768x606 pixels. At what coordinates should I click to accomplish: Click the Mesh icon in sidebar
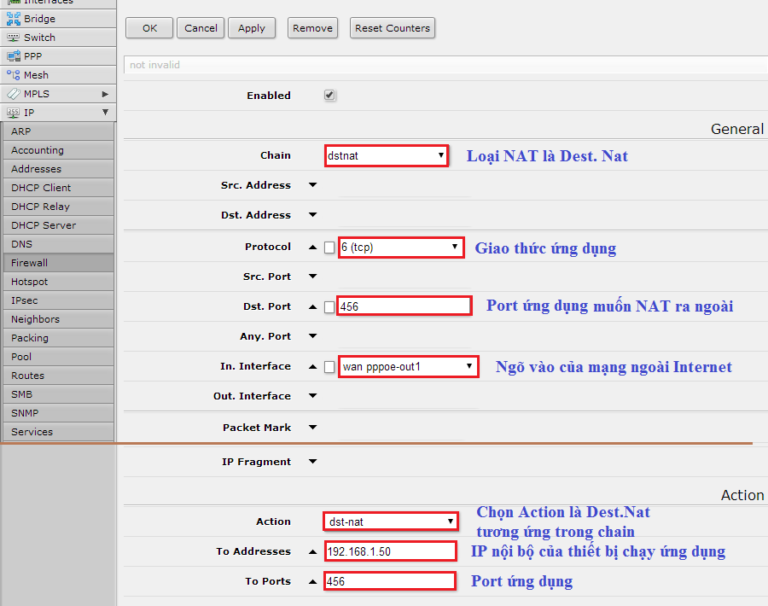pos(13,75)
